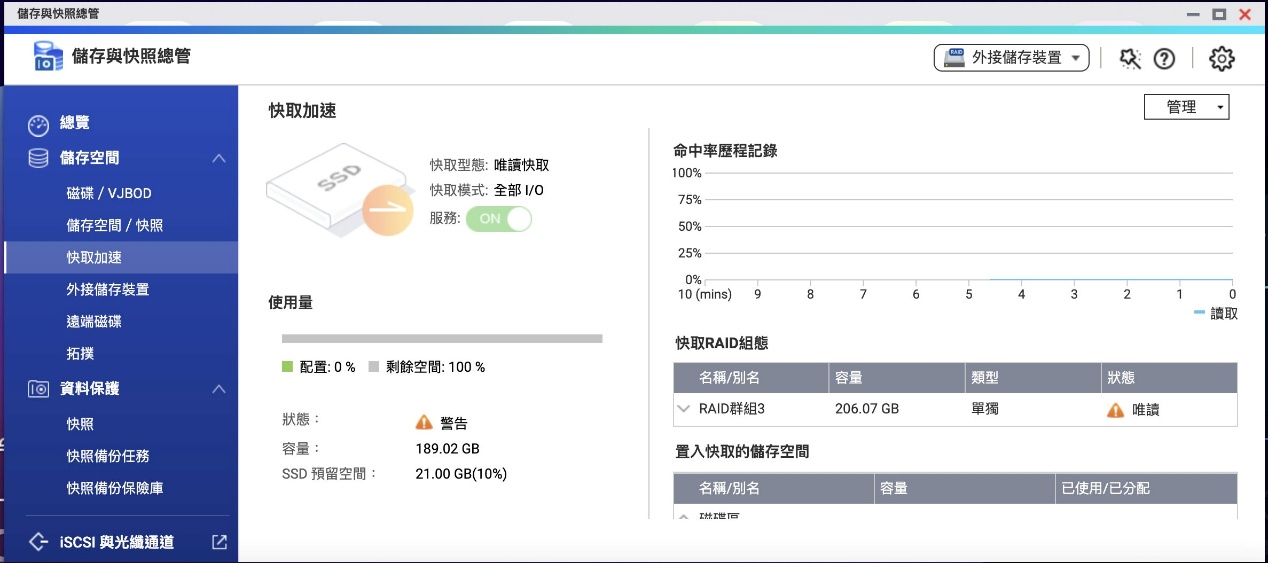Click the green 配置 legend swatch

click(x=287, y=367)
